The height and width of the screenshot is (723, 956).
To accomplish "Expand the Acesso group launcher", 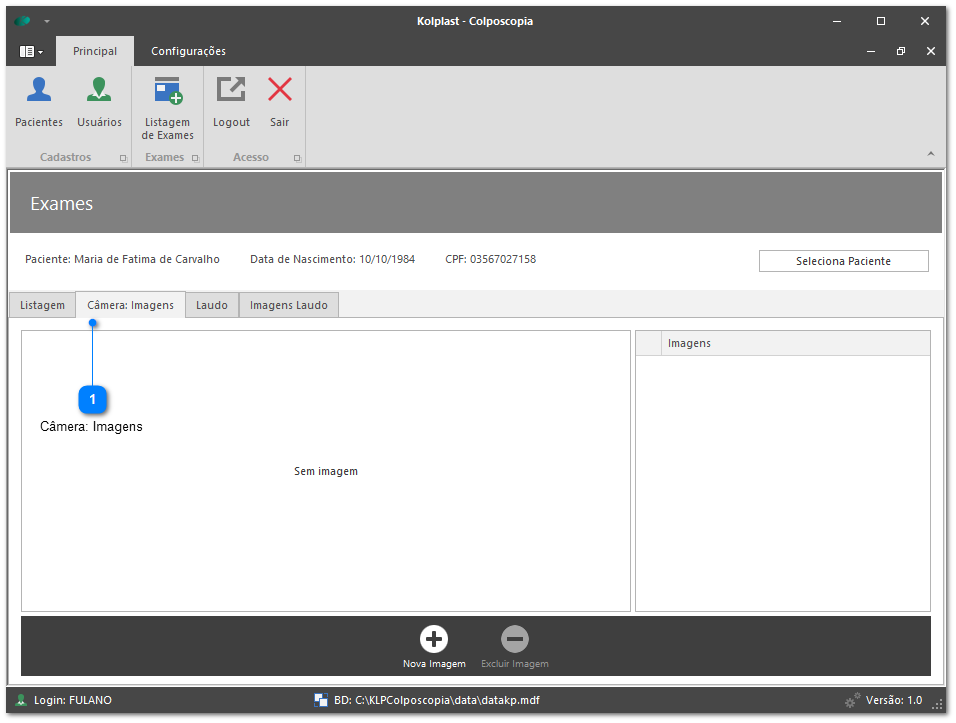I will 297,158.
